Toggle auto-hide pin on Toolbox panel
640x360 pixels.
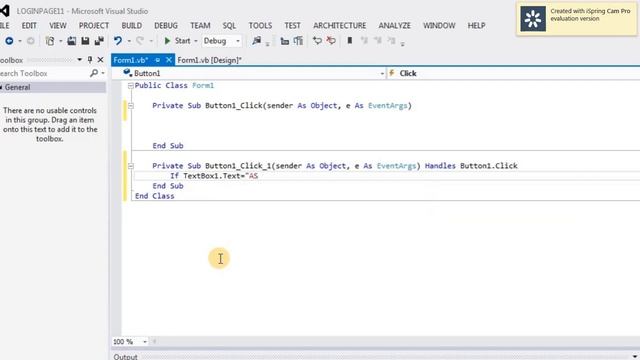click(x=90, y=60)
